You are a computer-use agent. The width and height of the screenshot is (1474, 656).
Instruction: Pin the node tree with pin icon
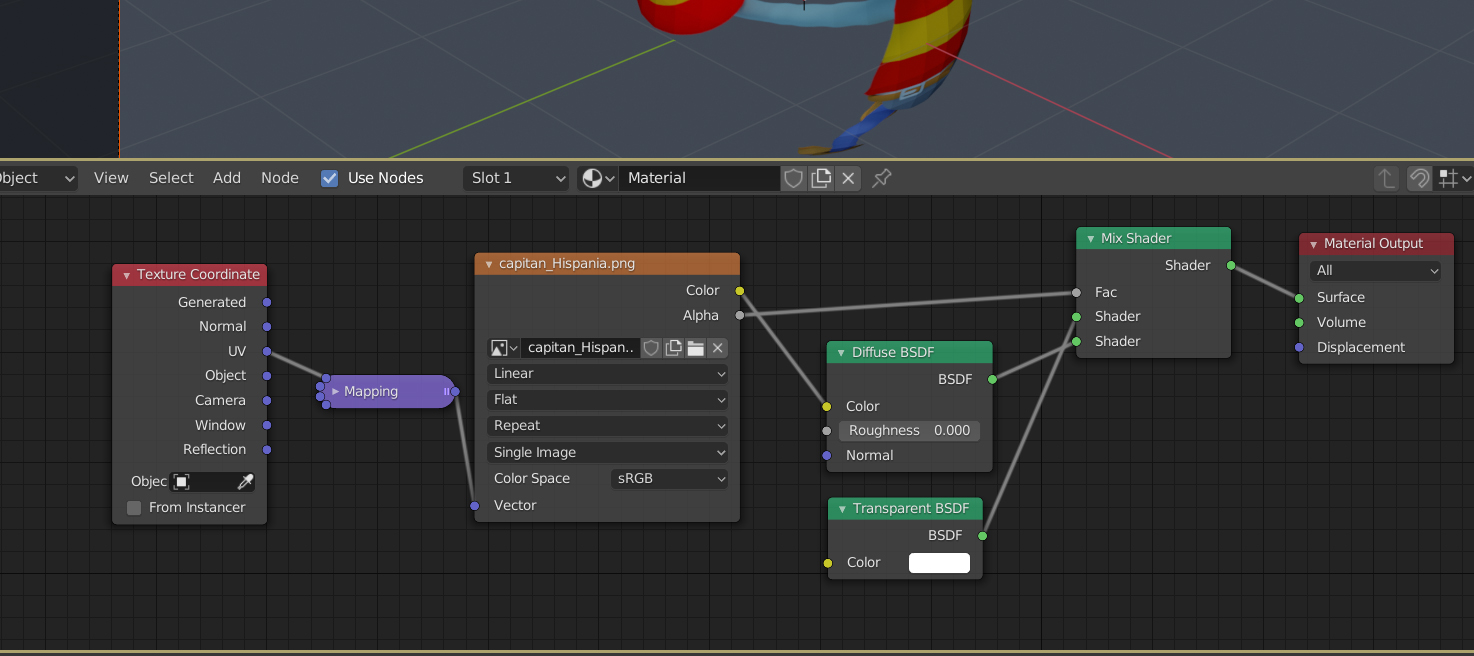click(881, 178)
